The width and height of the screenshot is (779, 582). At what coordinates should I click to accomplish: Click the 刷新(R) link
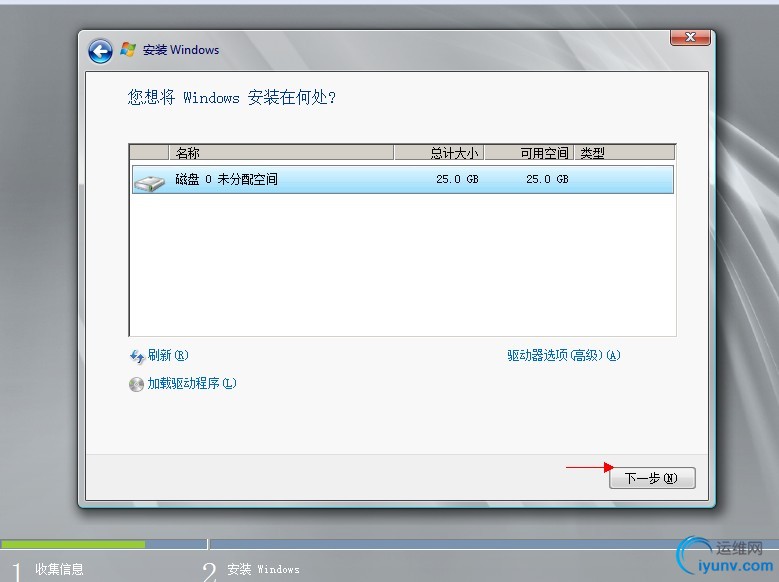coord(168,355)
